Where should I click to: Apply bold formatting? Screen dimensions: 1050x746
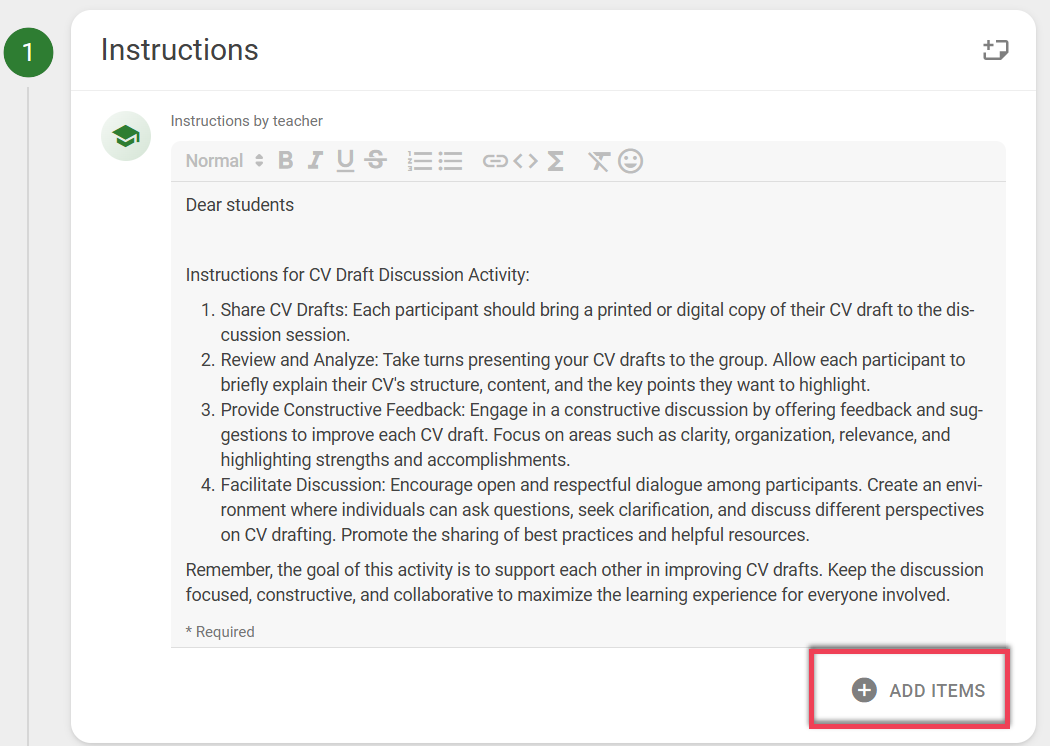[x=285, y=160]
